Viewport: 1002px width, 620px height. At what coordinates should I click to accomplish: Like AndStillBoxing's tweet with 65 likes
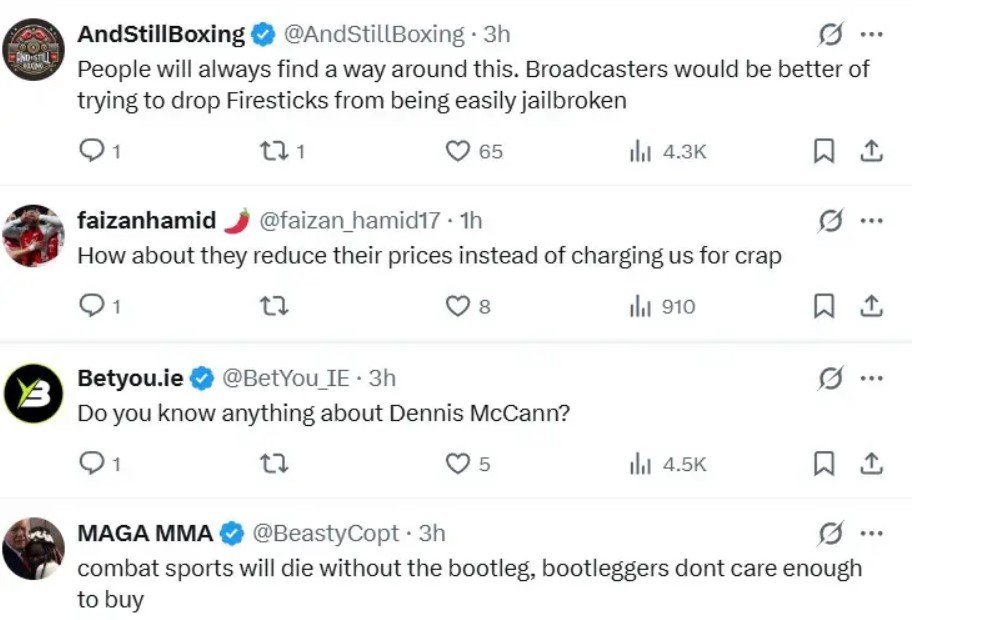coord(458,151)
